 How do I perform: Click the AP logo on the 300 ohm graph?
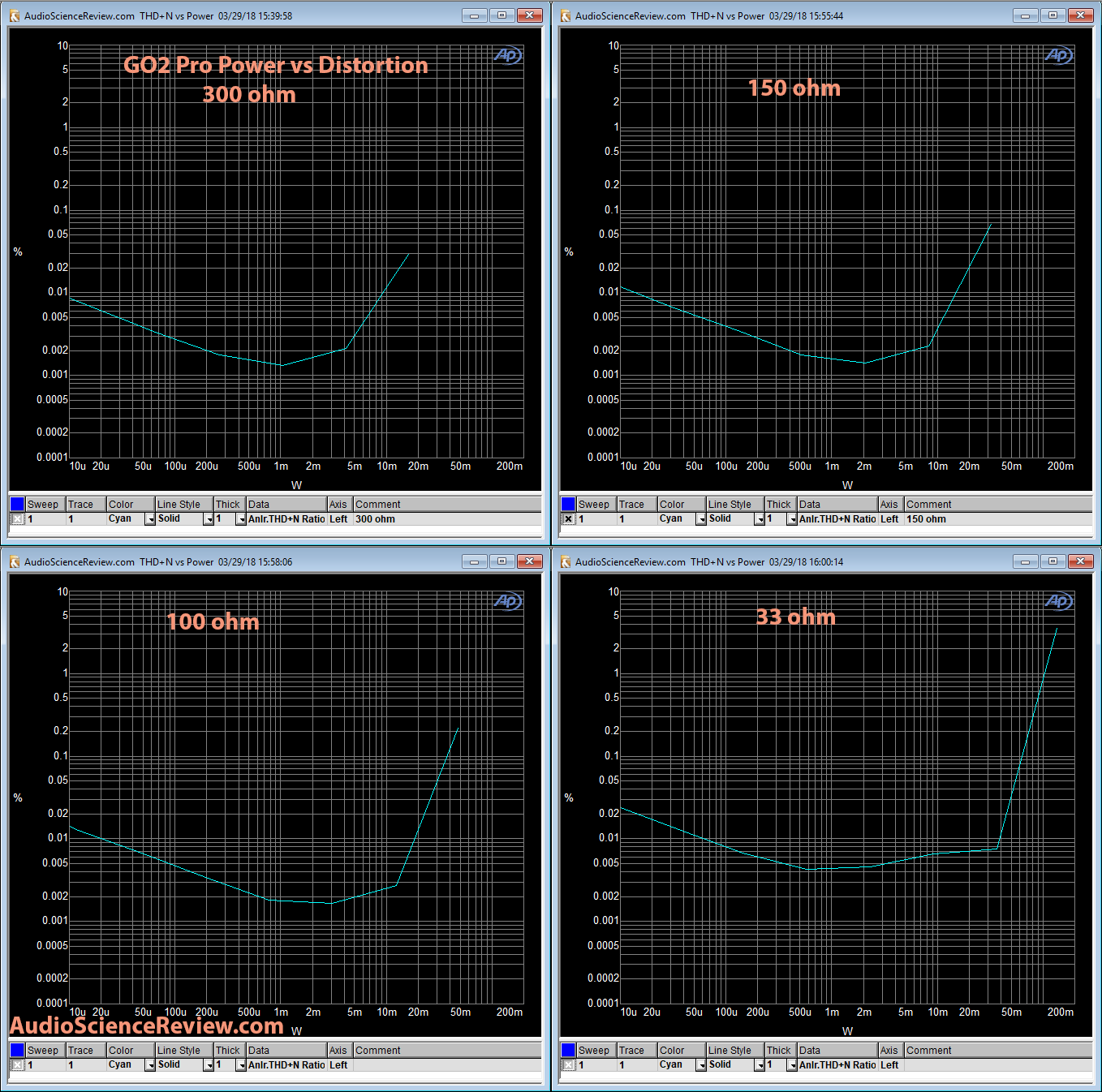coord(508,55)
